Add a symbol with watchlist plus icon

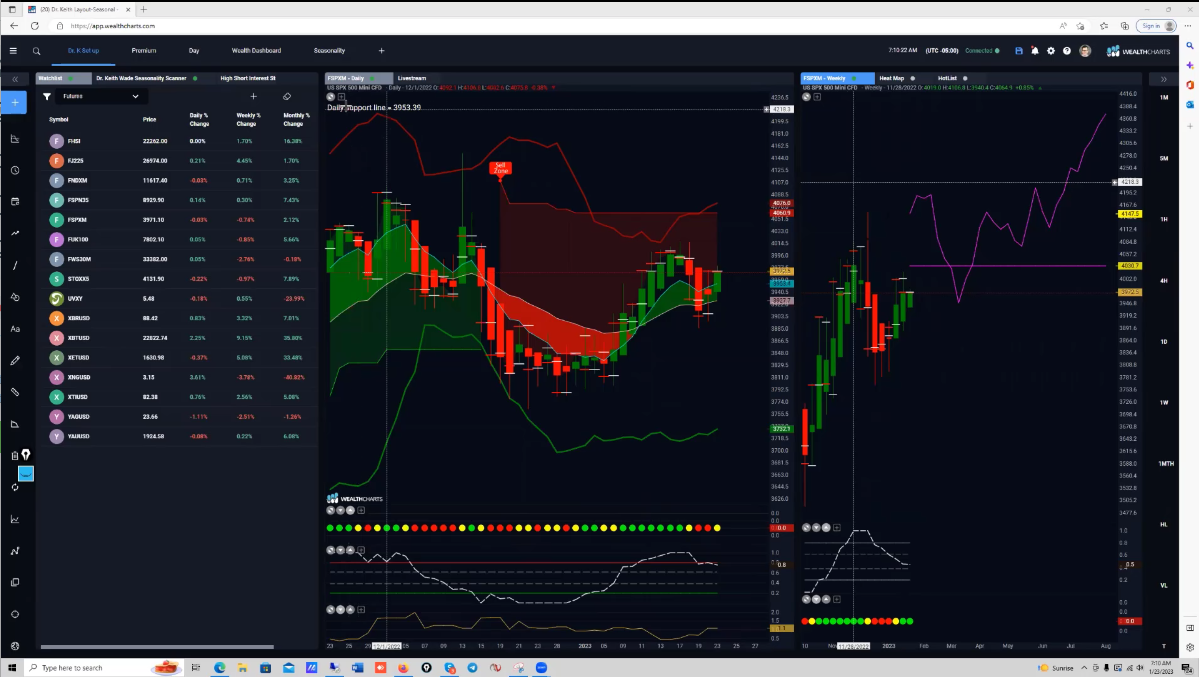pyautogui.click(x=253, y=96)
